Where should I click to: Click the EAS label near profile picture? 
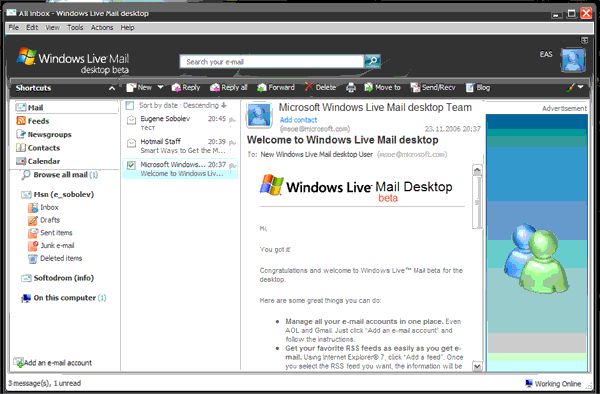[546, 54]
